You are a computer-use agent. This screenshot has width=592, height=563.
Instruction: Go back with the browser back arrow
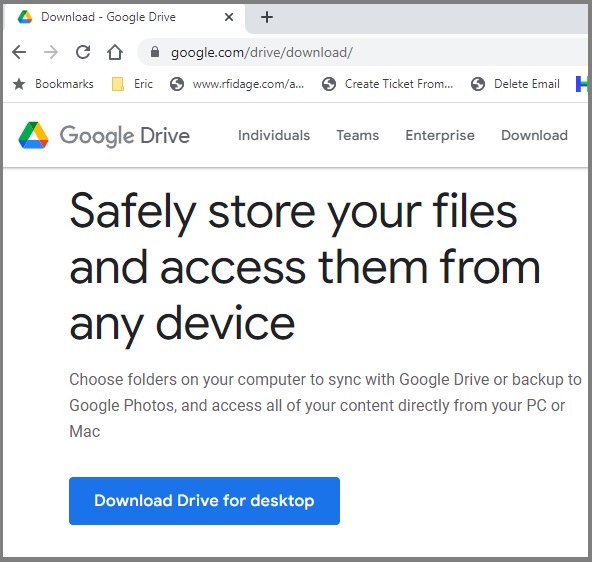coord(19,52)
